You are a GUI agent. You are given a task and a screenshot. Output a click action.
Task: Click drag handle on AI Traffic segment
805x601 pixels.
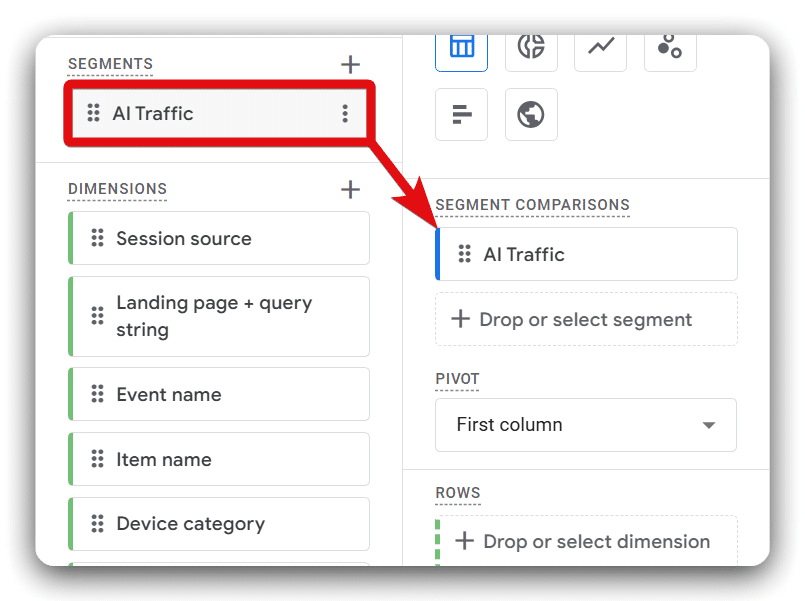point(93,114)
